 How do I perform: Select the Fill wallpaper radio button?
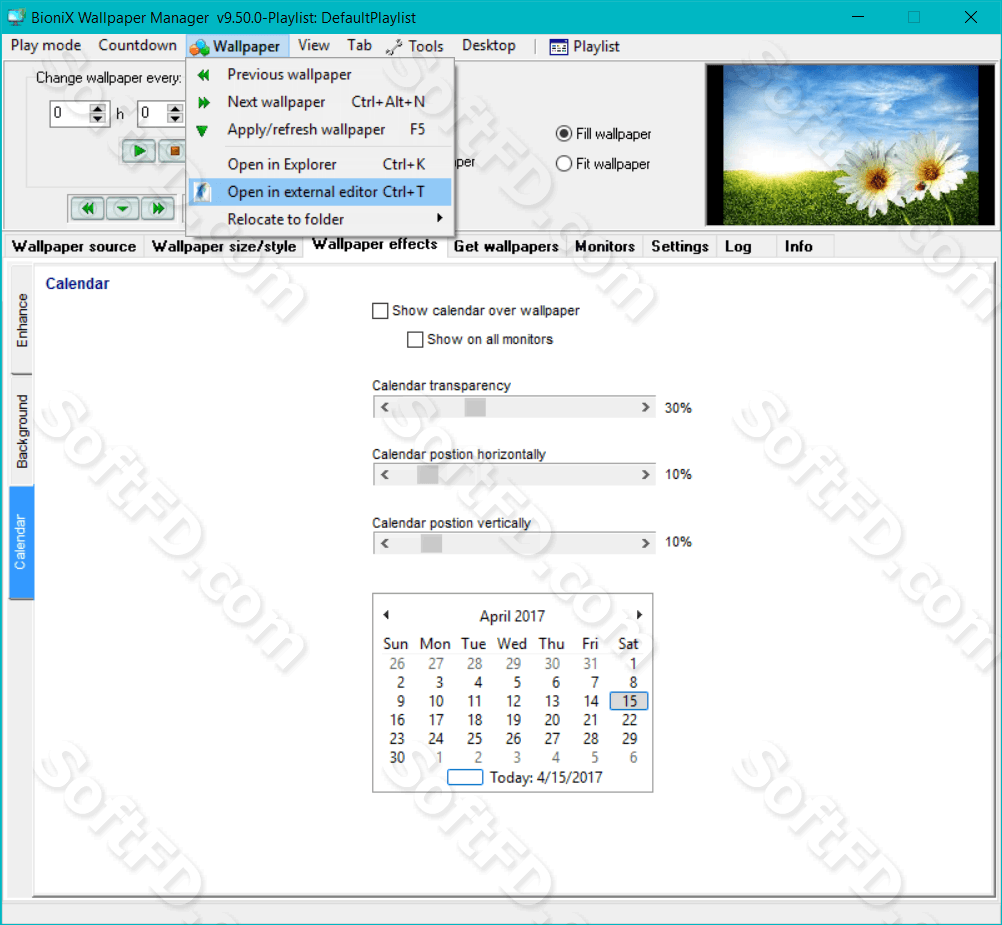point(564,134)
